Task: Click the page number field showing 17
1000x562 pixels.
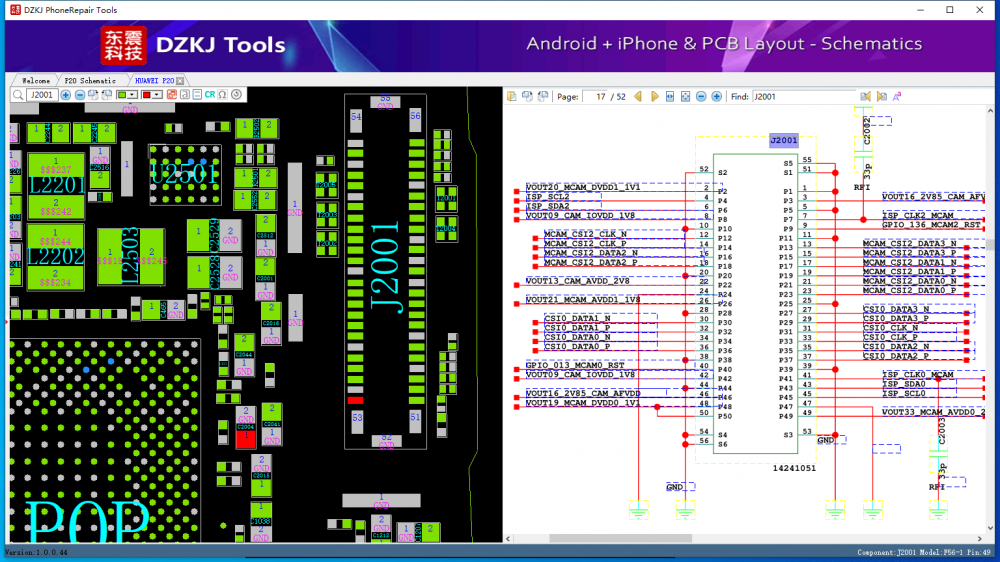Action: point(594,97)
